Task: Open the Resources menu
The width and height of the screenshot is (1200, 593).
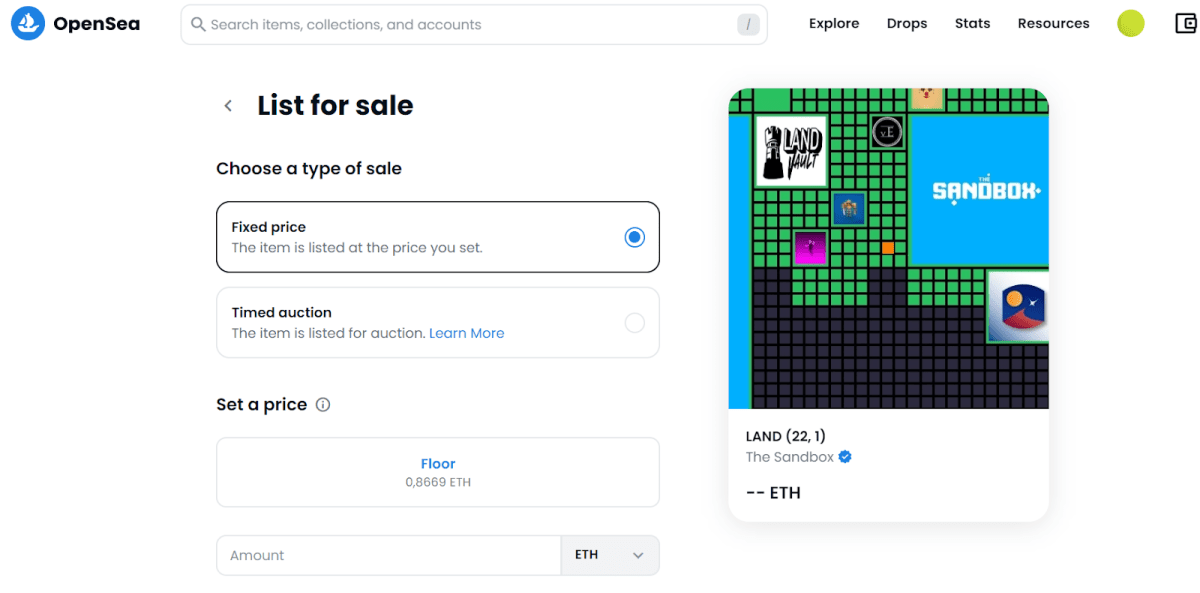Action: tap(1053, 24)
